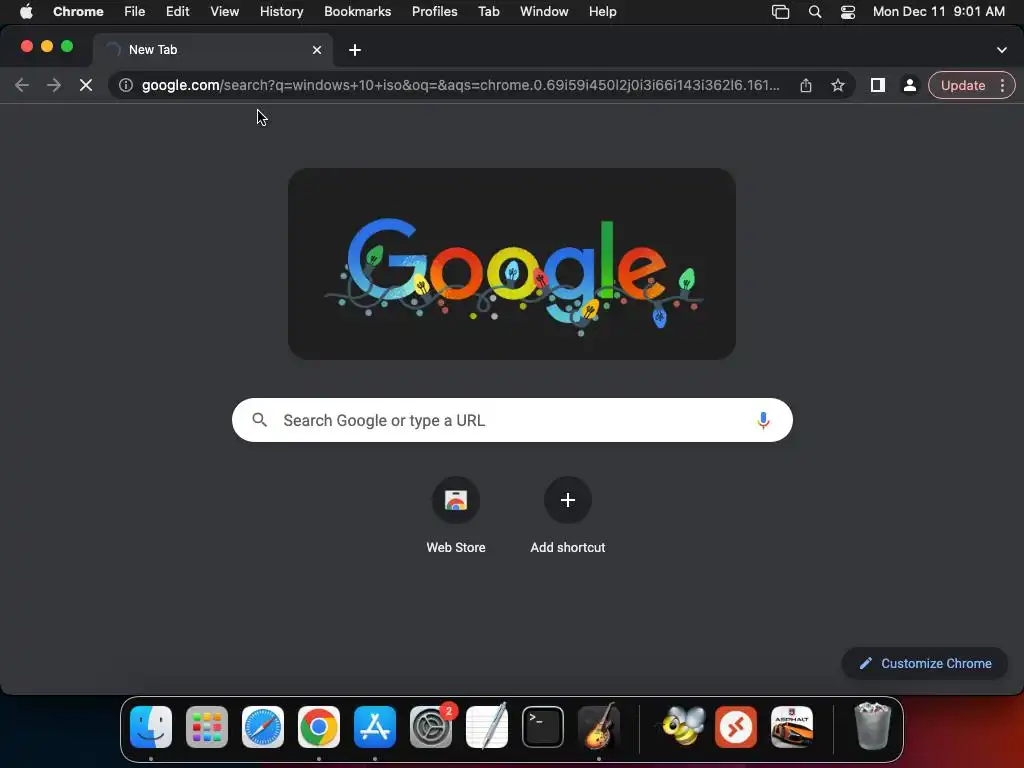1024x768 pixels.
Task: Open Finder from the Dock
Action: point(151,727)
